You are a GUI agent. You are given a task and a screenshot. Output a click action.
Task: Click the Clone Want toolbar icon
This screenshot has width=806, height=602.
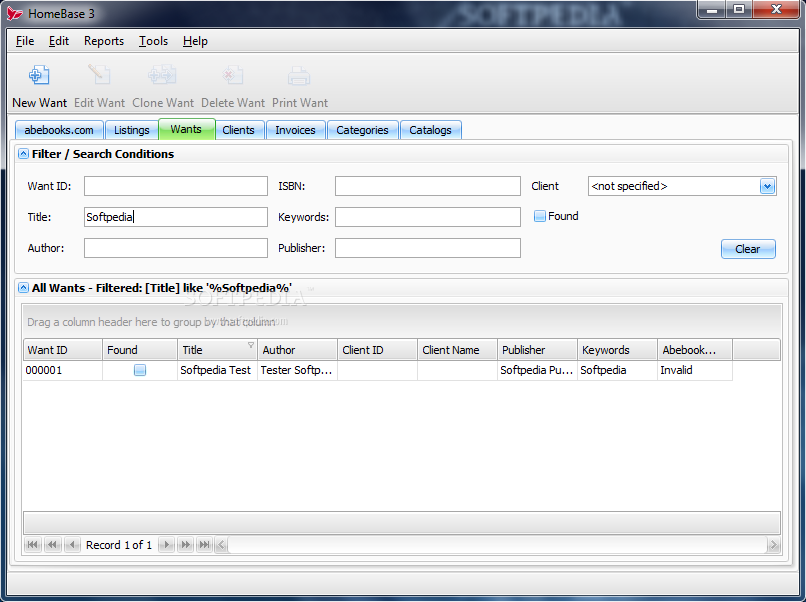(163, 76)
